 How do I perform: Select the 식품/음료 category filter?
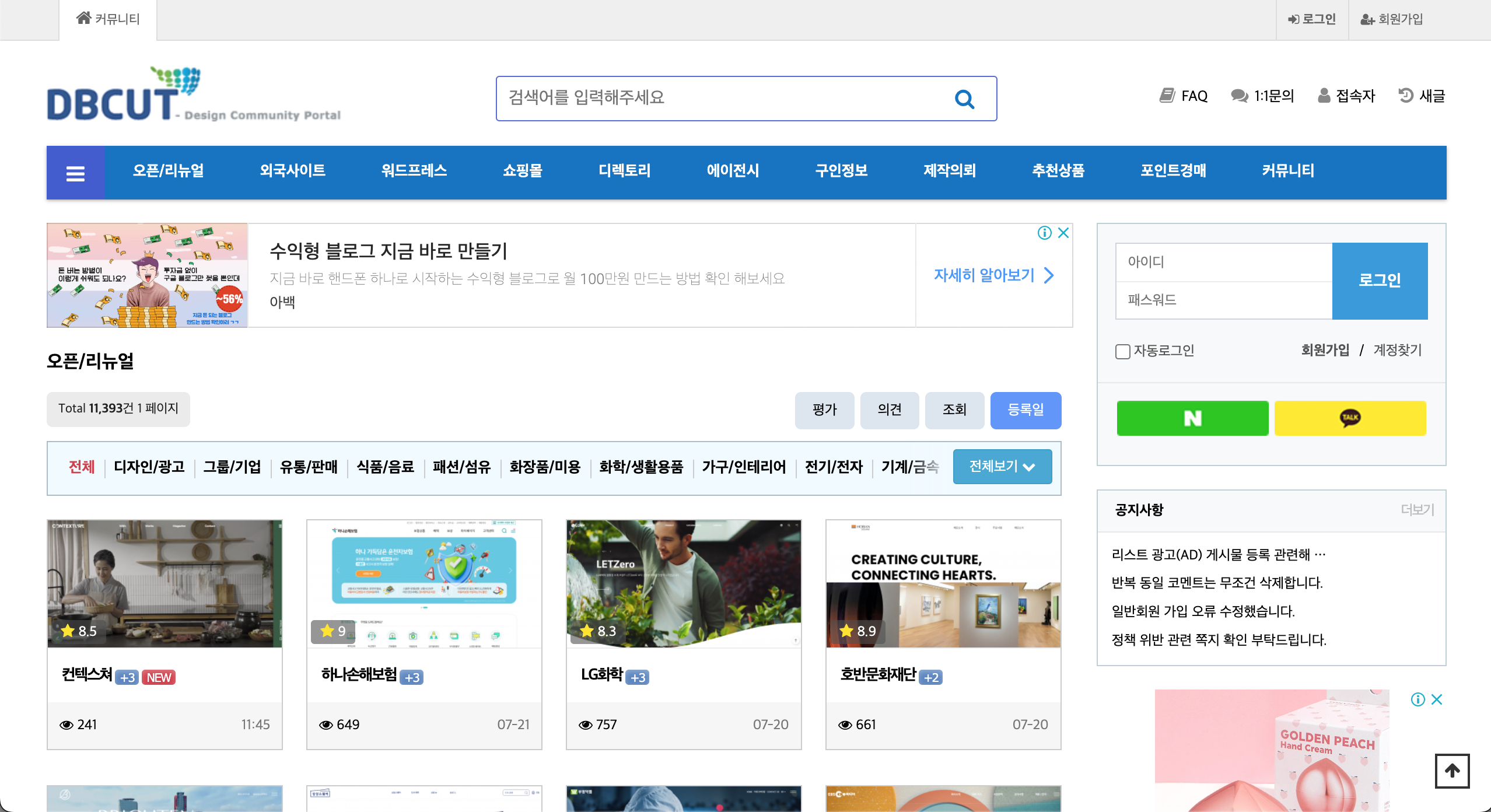tap(385, 467)
